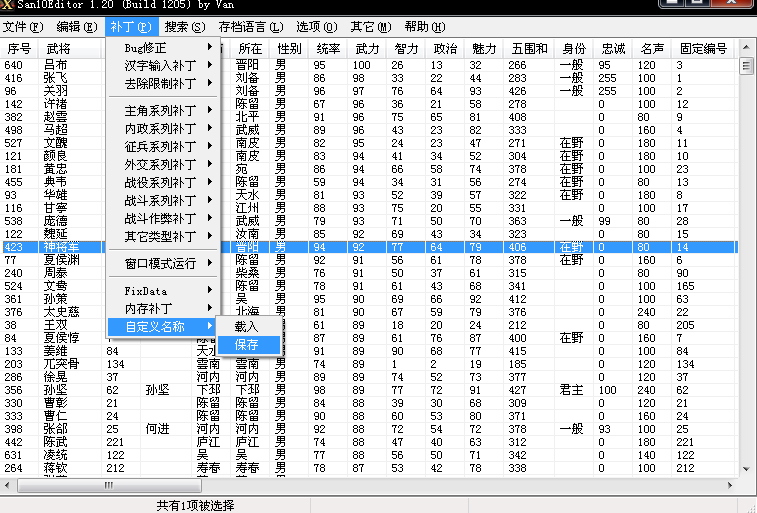Choose 载入 in the 自定义名称 submenu
This screenshot has height=513, width=757.
[x=246, y=326]
